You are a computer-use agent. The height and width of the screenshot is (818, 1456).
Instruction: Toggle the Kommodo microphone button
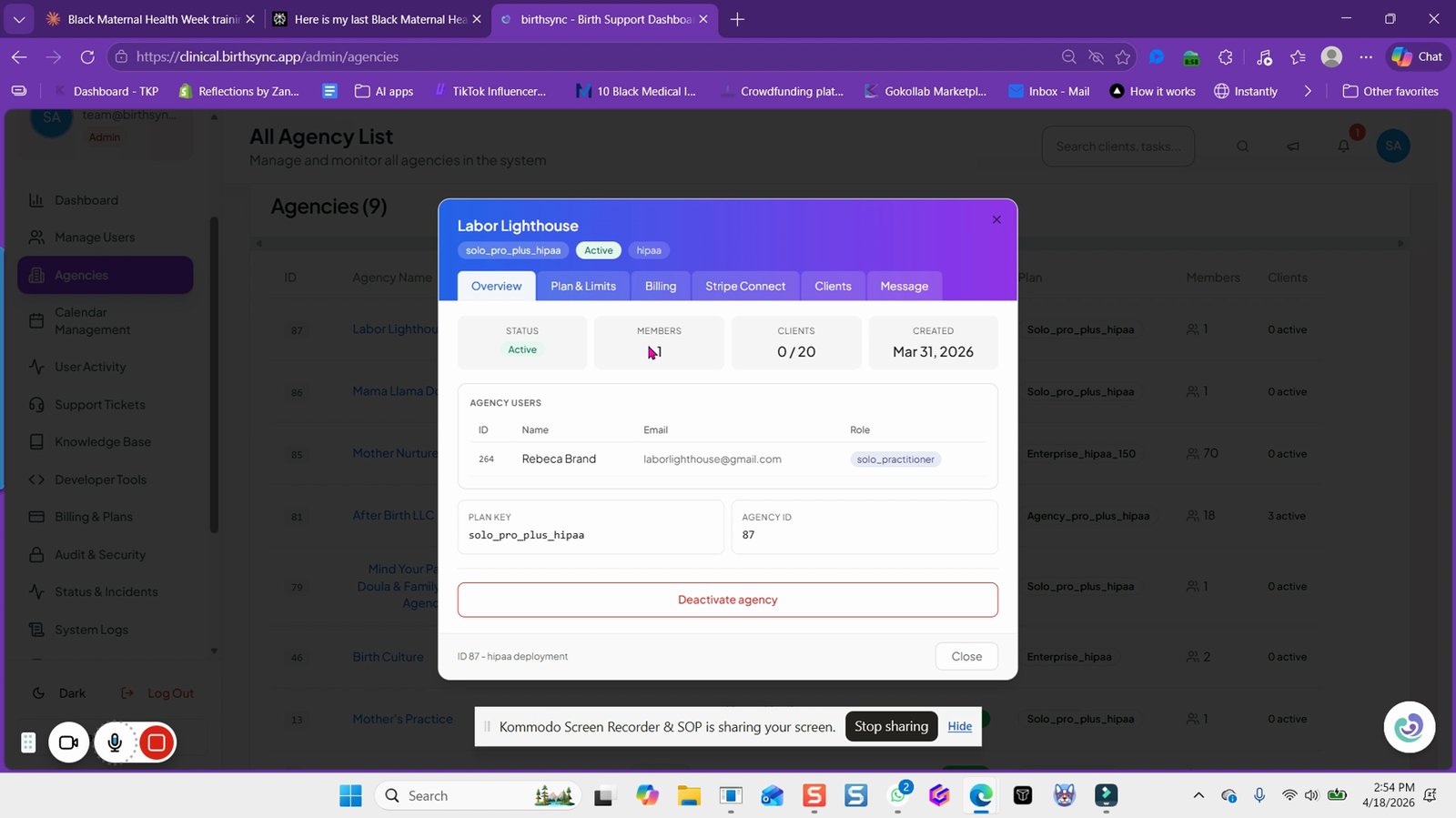click(115, 742)
